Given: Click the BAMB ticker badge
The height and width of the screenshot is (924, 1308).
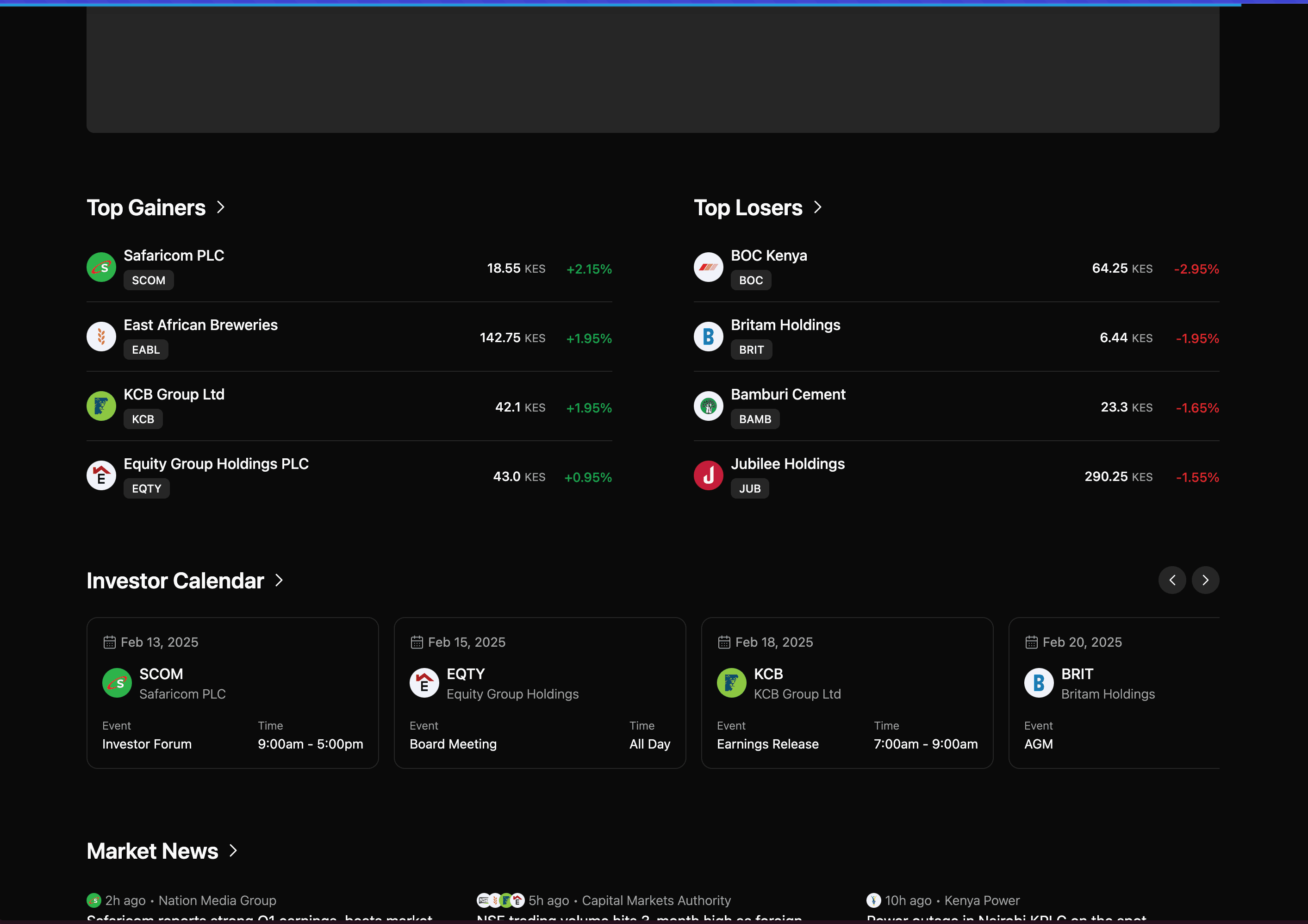Looking at the screenshot, I should tap(755, 419).
